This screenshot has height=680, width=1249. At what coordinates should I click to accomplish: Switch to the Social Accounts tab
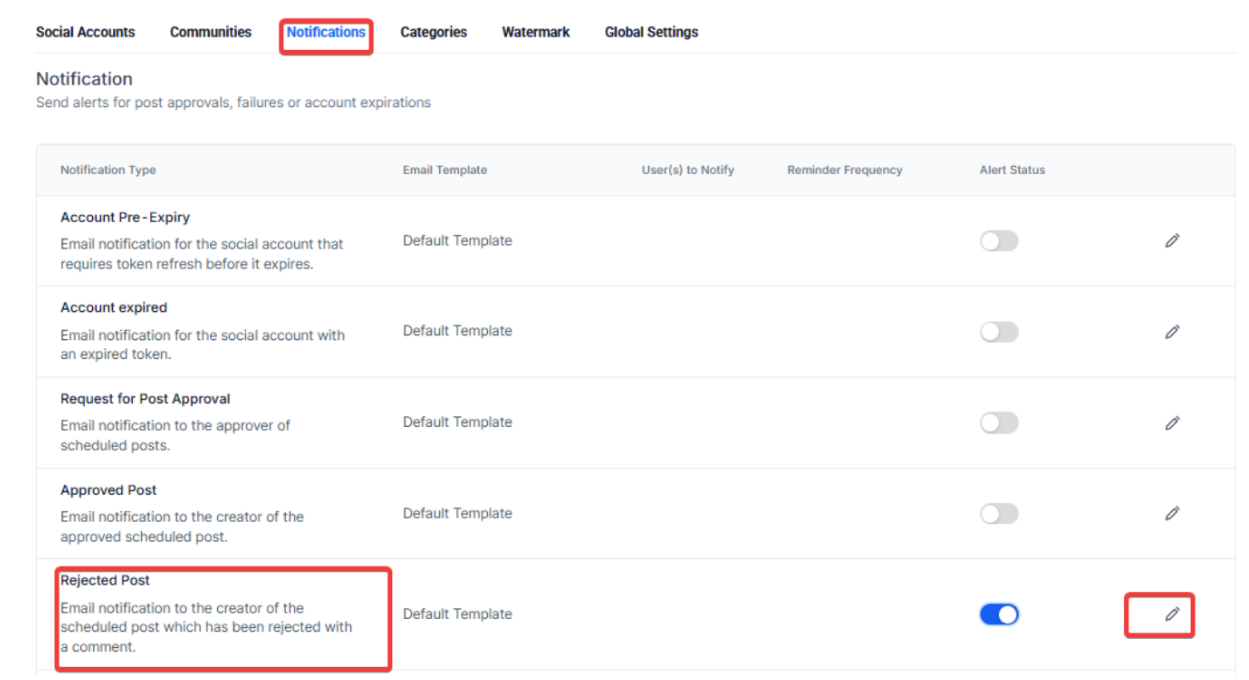point(85,32)
